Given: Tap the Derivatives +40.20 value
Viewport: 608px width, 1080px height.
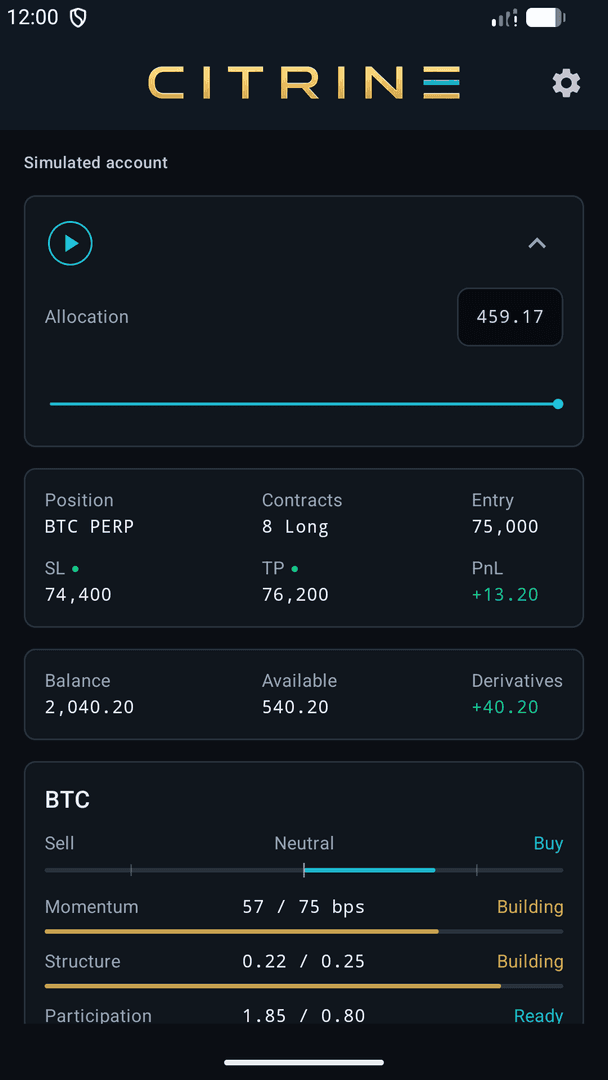Looking at the screenshot, I should (x=505, y=707).
